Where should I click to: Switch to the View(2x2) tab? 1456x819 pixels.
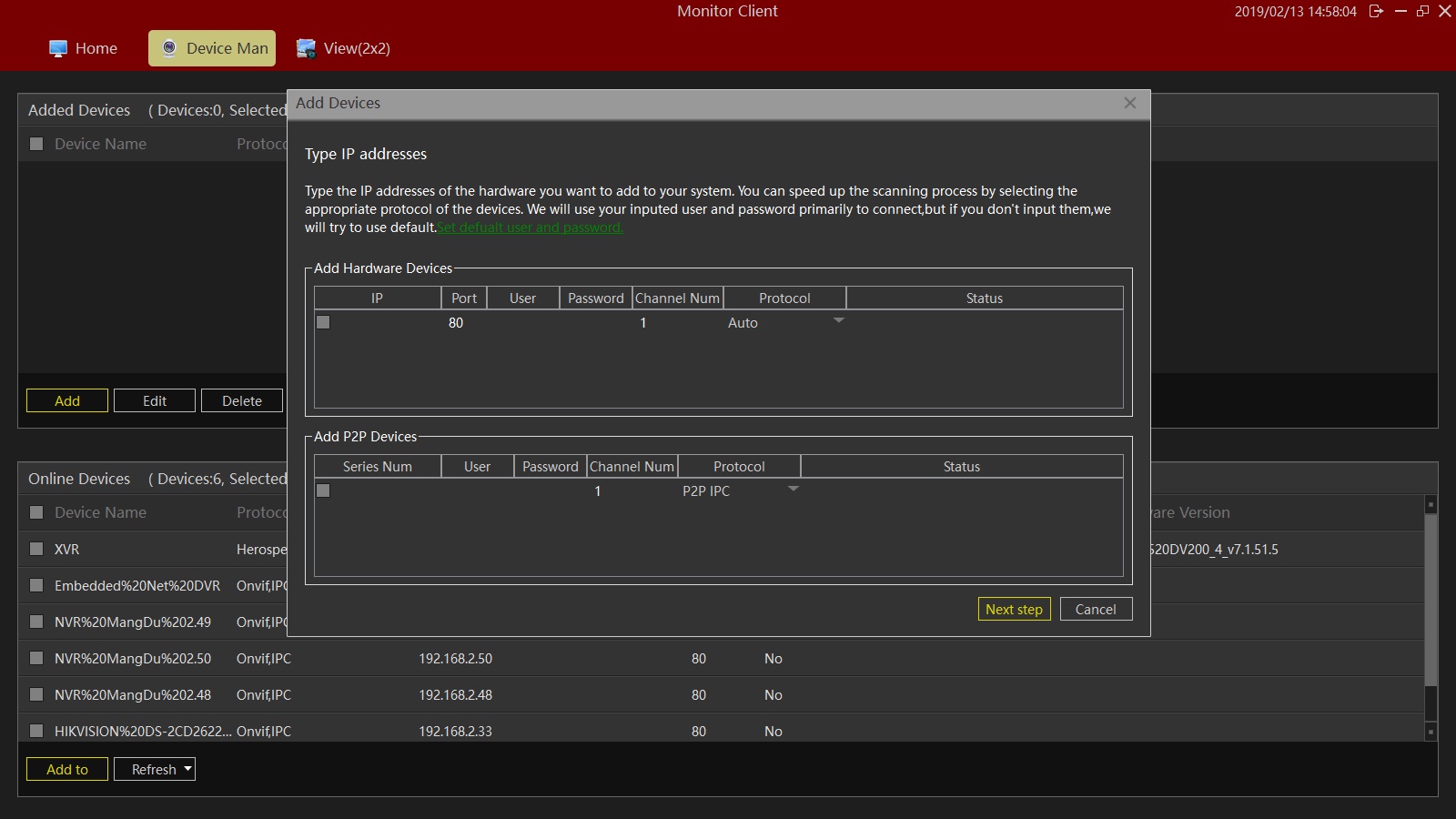click(356, 48)
